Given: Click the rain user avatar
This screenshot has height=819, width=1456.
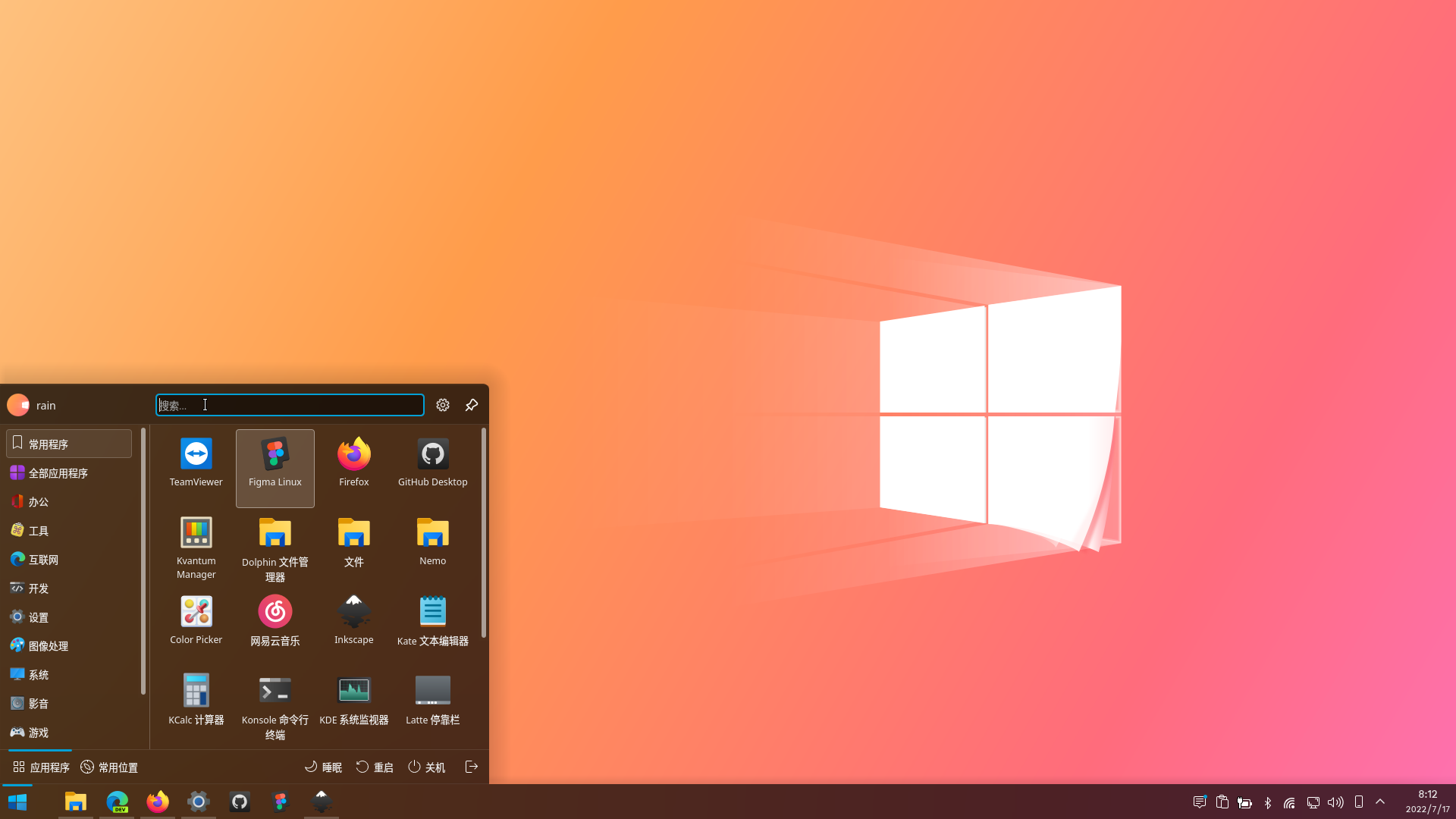Looking at the screenshot, I should tap(18, 405).
